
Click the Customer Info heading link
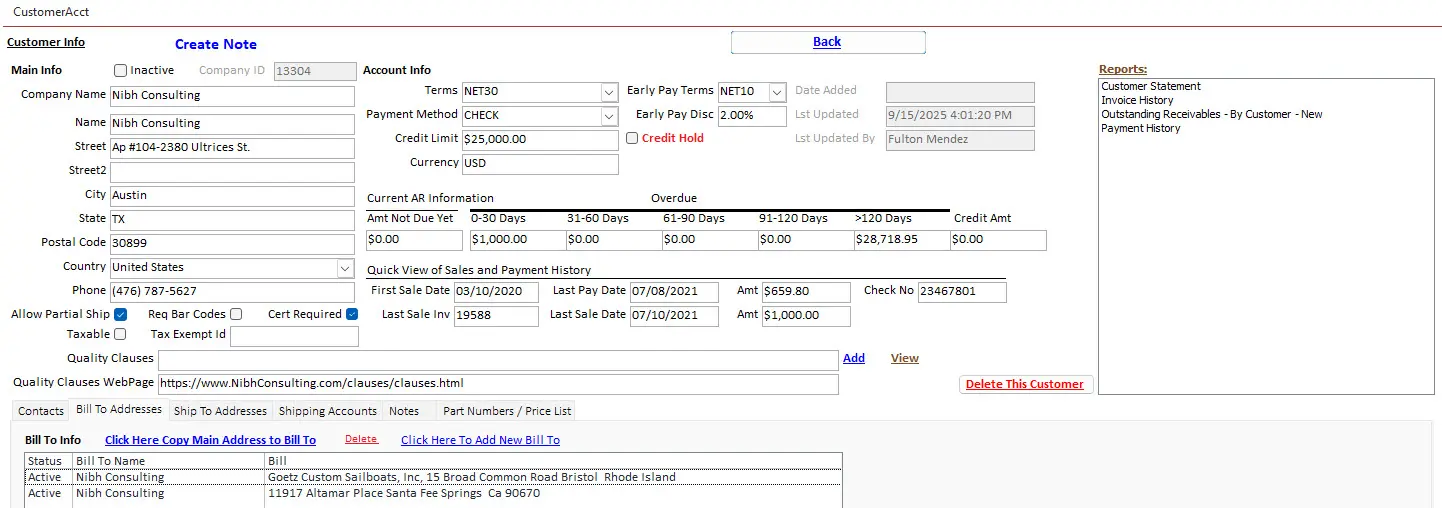point(46,42)
